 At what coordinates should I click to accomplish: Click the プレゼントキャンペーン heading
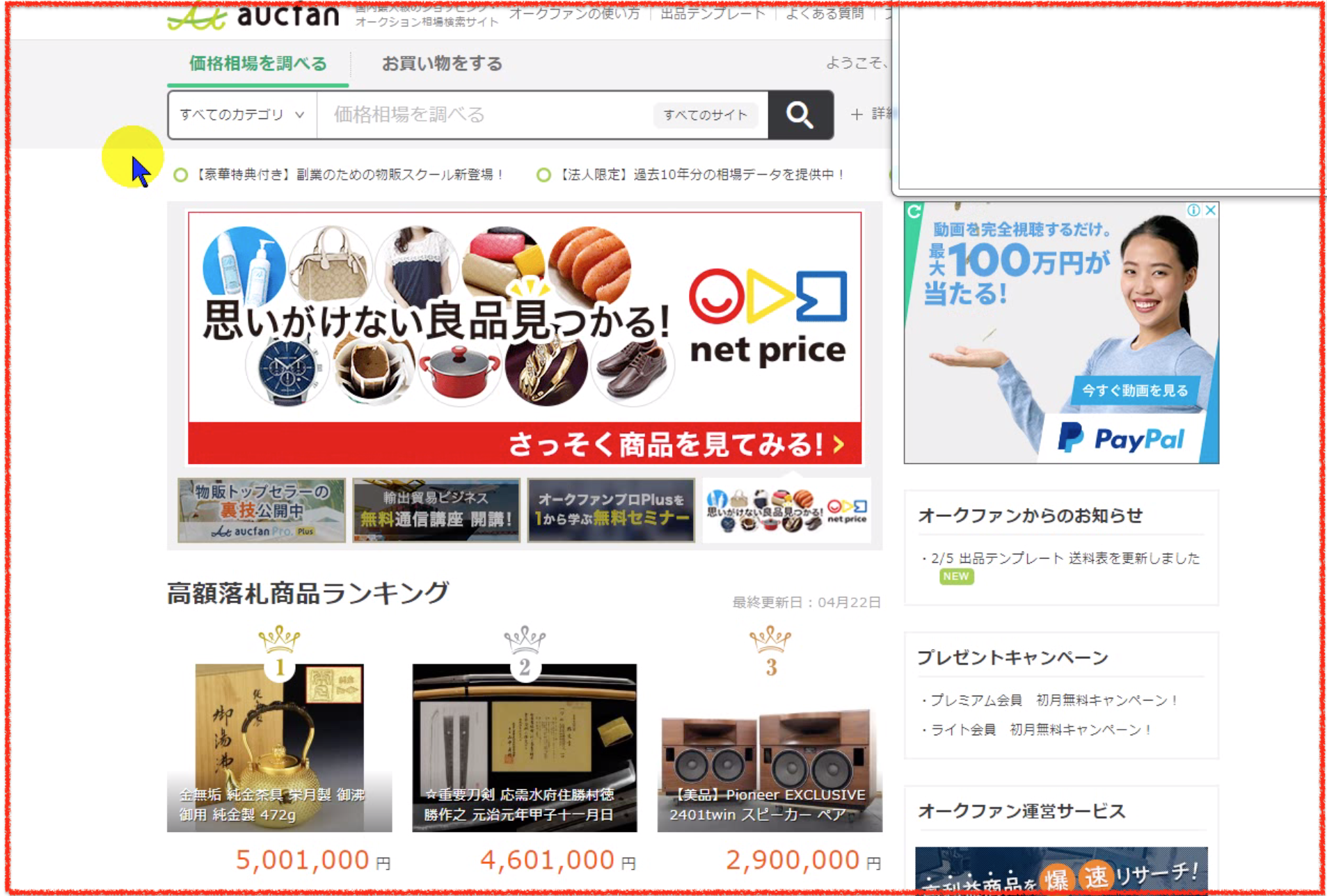click(1012, 657)
